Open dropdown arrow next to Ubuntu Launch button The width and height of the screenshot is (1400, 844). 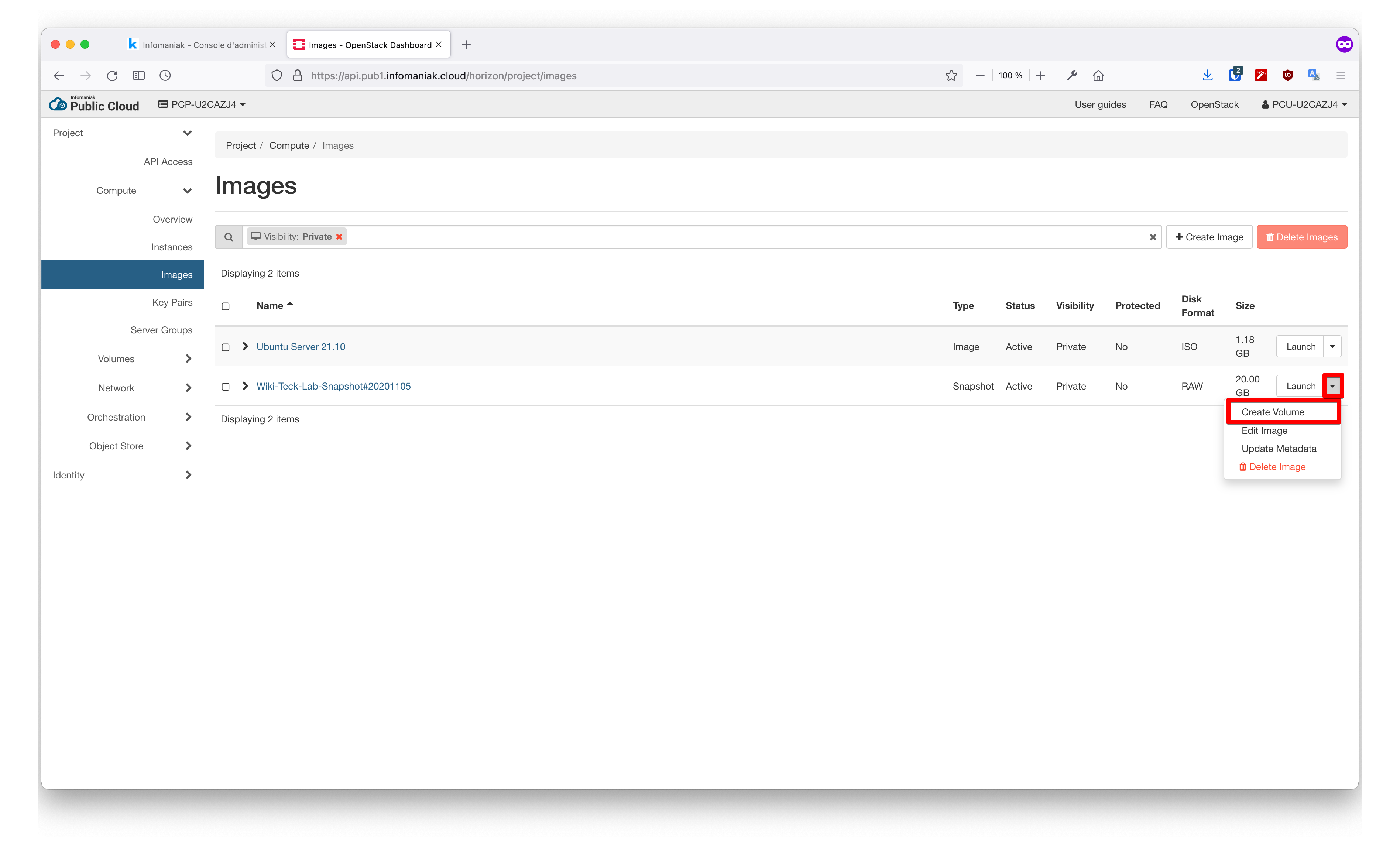[x=1332, y=347]
